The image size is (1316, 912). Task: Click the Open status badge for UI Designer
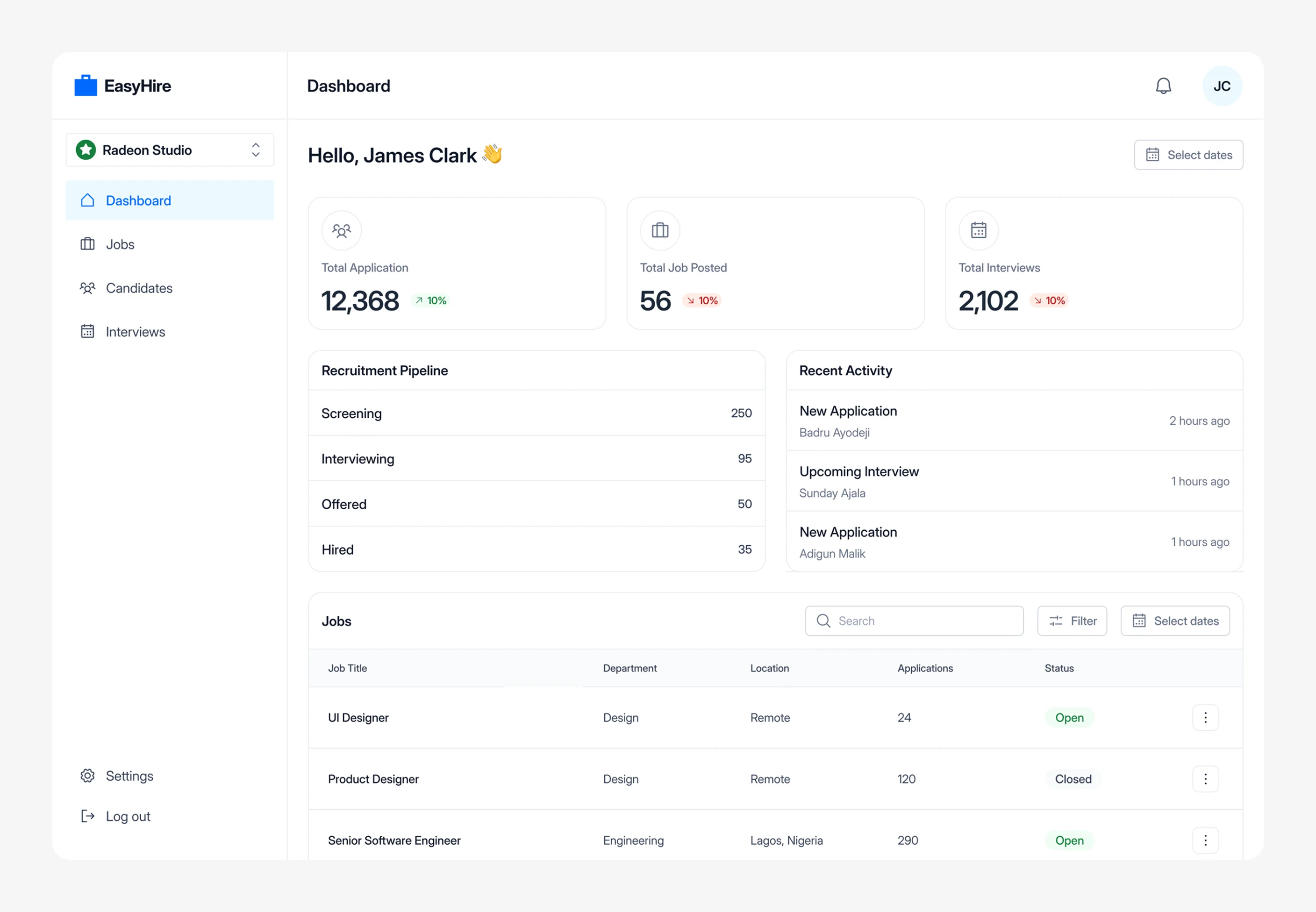click(1069, 717)
